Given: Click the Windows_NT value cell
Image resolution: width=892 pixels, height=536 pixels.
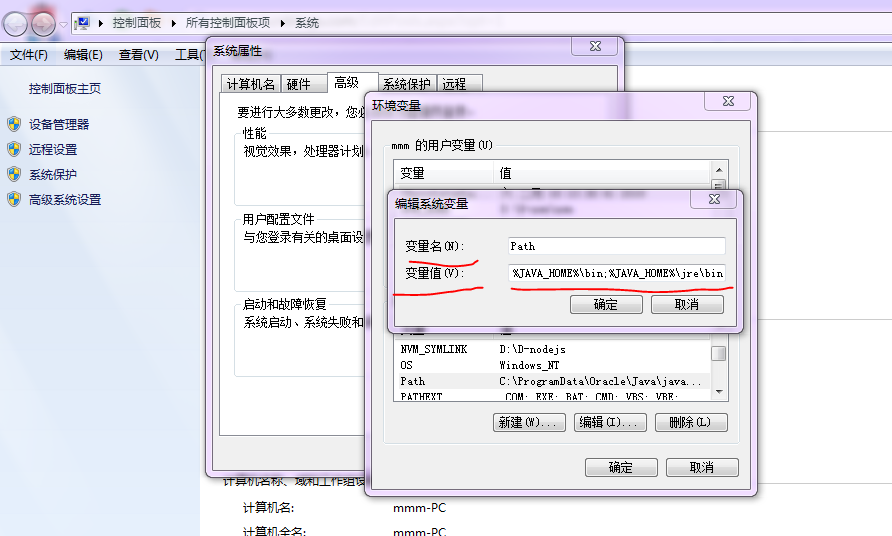Looking at the screenshot, I should tap(529, 365).
